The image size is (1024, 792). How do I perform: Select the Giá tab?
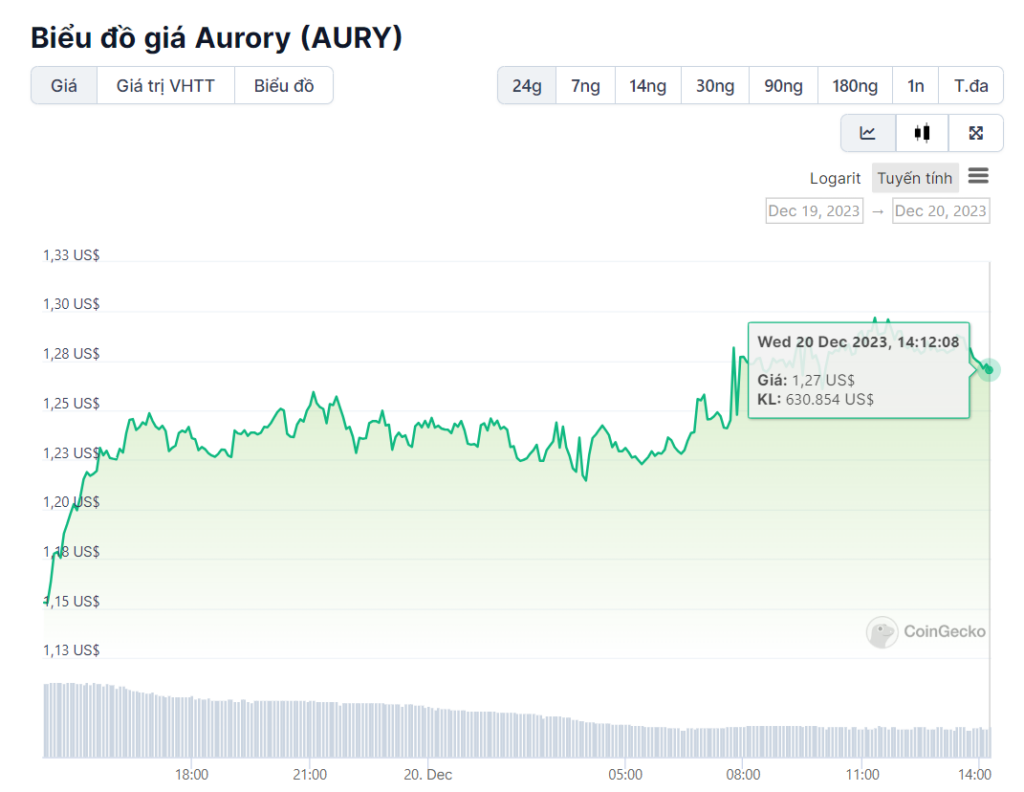[x=64, y=86]
